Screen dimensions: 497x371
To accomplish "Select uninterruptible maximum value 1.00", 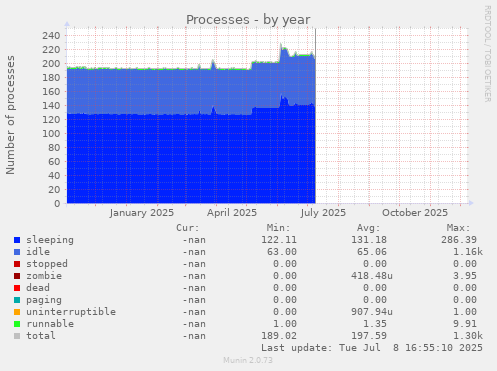I will pos(465,312).
